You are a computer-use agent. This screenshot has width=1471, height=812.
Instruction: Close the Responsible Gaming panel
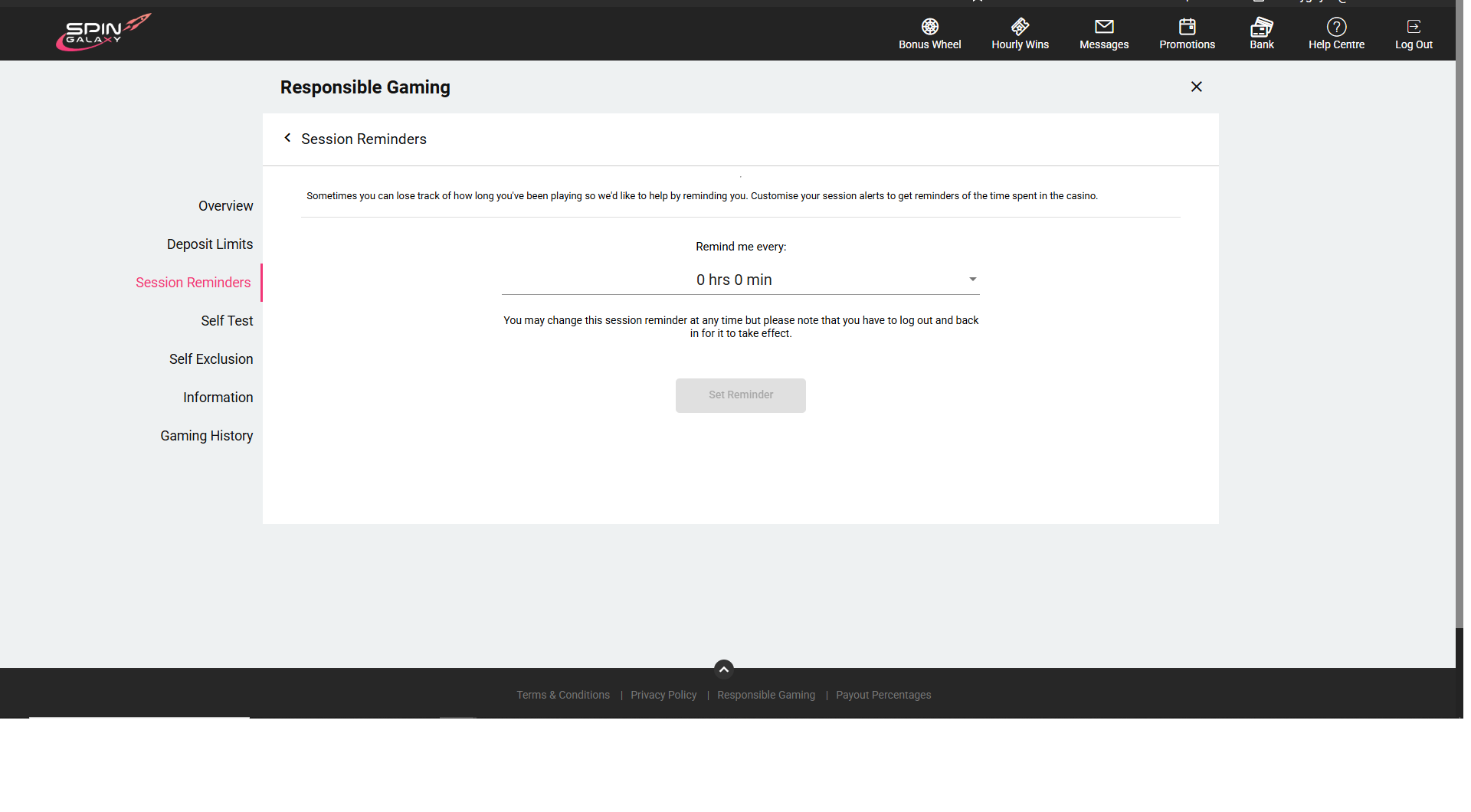(1196, 87)
